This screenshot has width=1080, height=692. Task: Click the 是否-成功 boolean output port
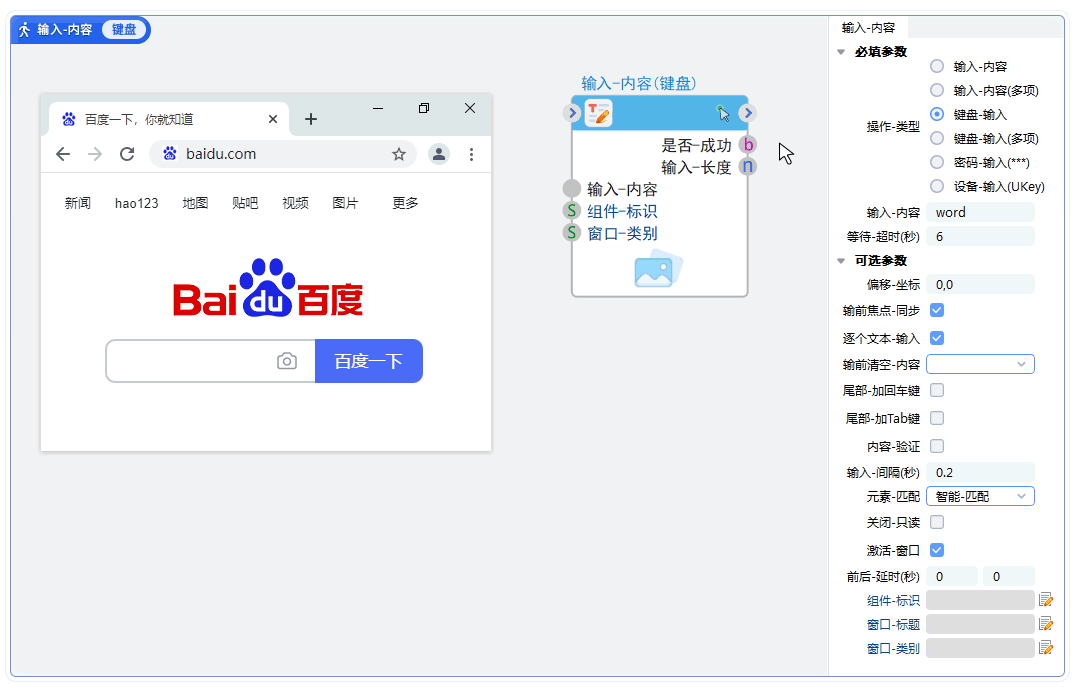[748, 145]
